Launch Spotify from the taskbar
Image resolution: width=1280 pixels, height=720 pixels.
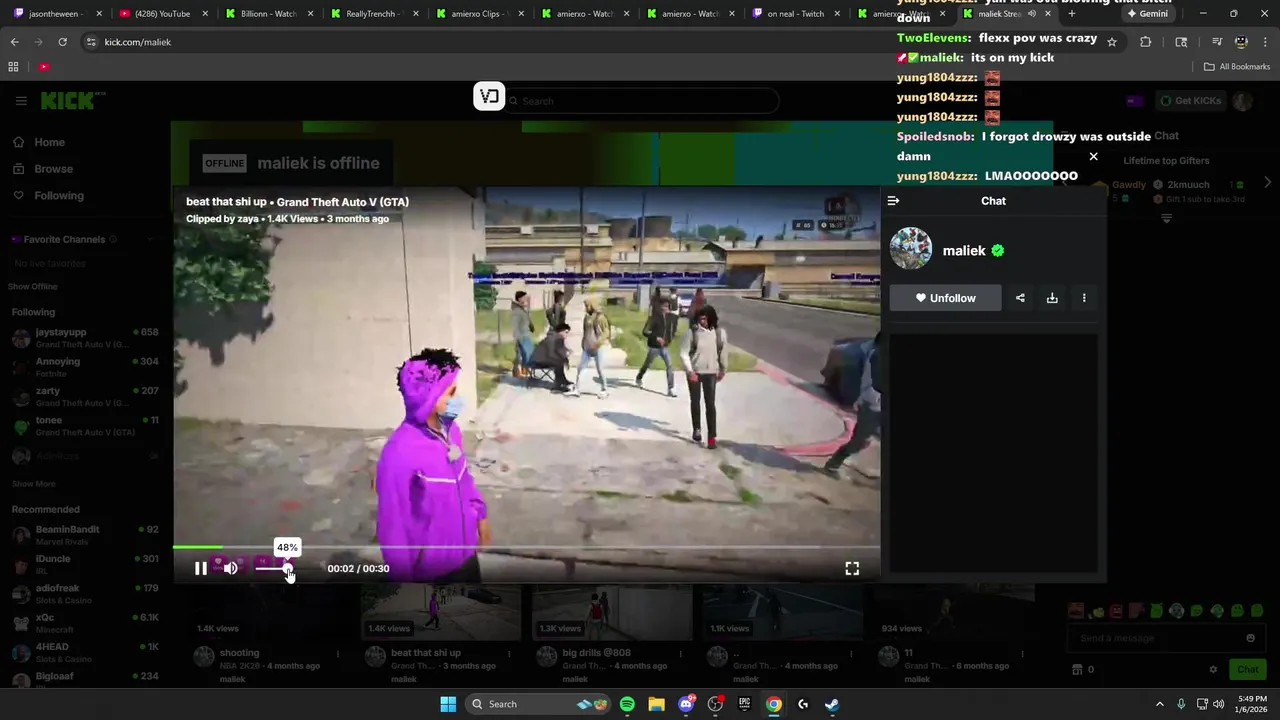(x=627, y=704)
